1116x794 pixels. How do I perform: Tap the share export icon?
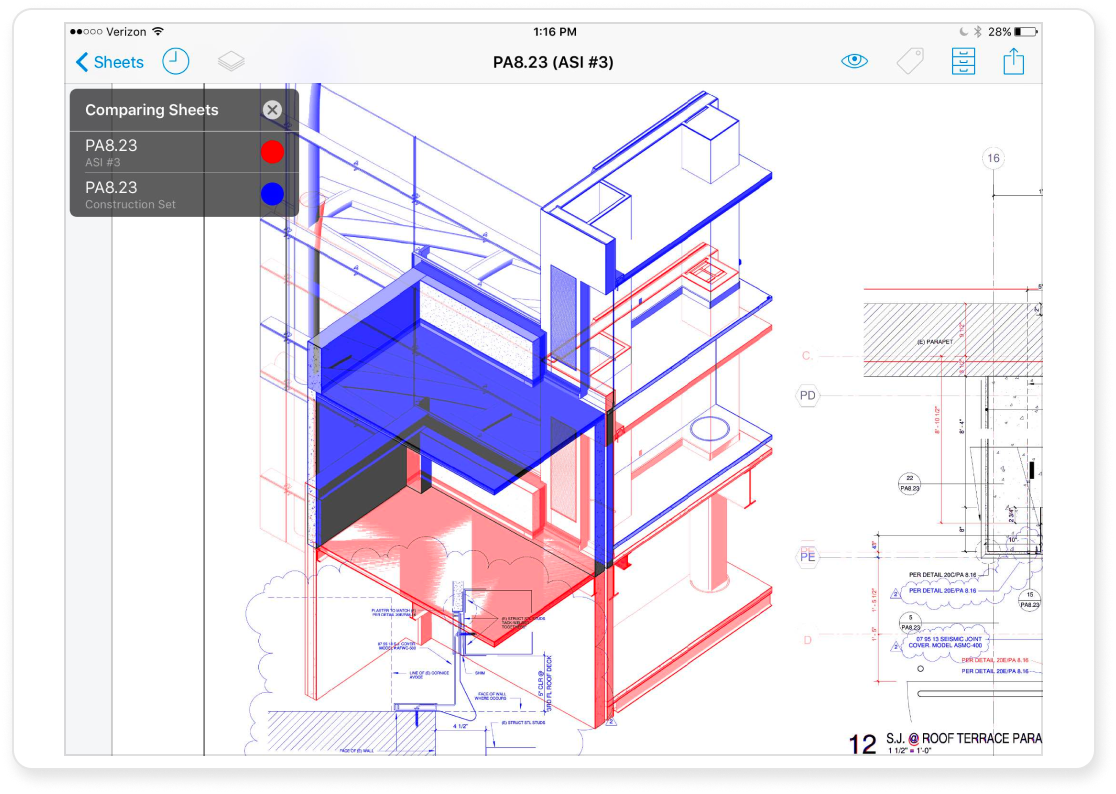[x=1014, y=61]
